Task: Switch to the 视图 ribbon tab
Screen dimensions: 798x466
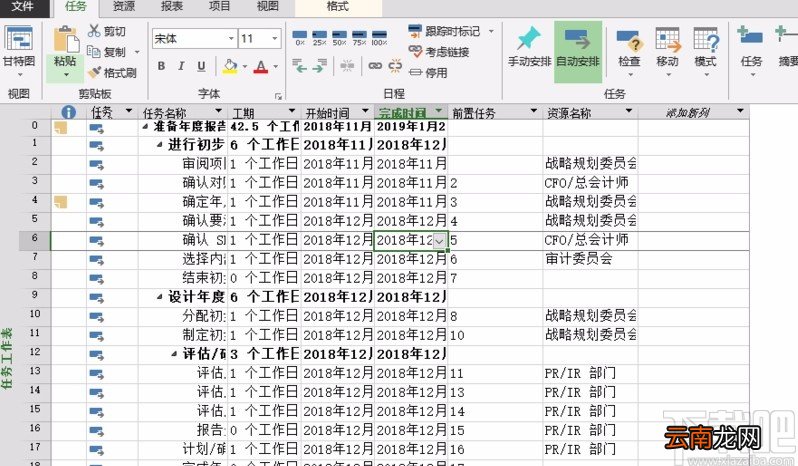Action: [267, 7]
